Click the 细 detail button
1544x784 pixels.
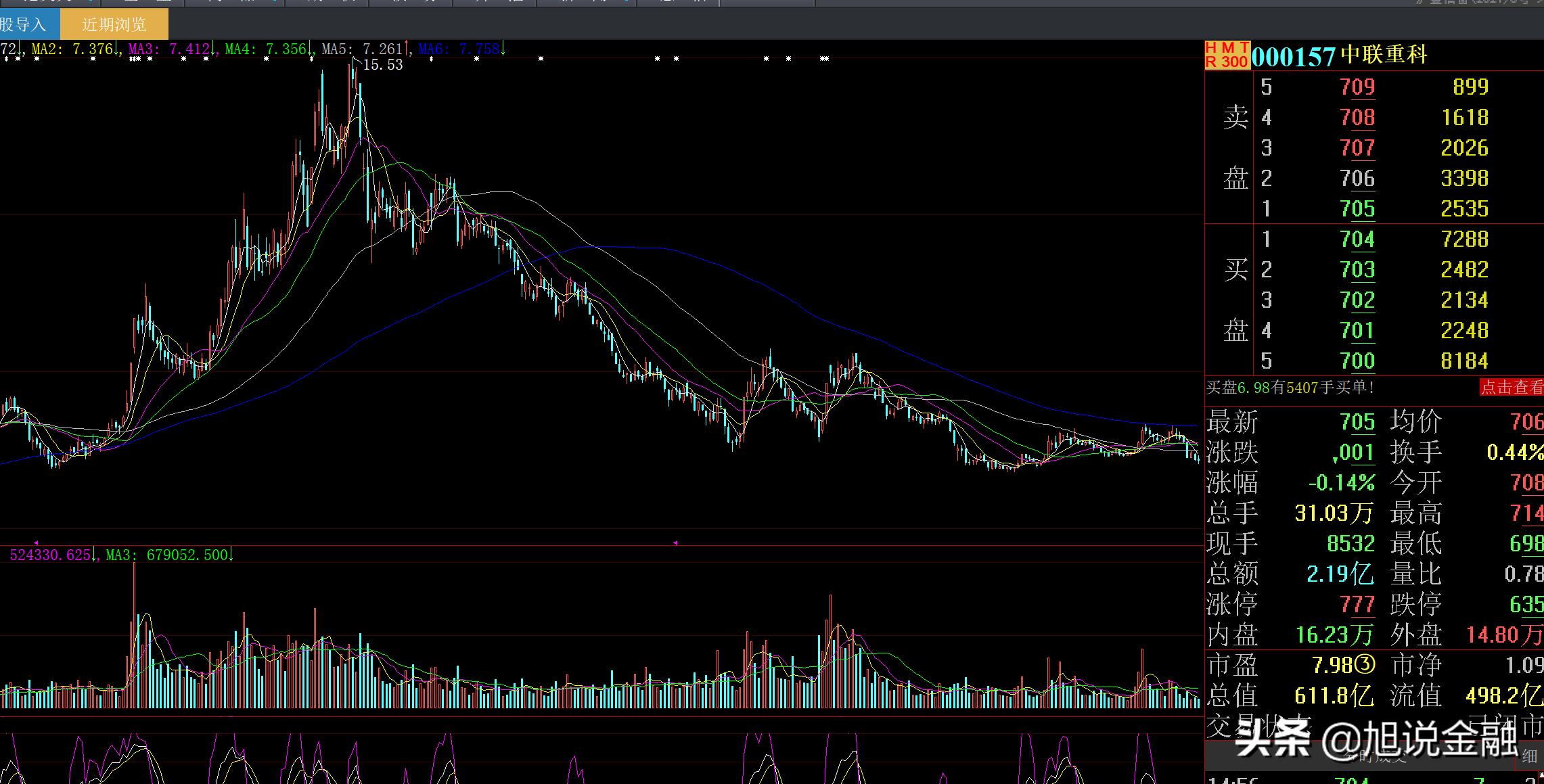pyautogui.click(x=1529, y=756)
